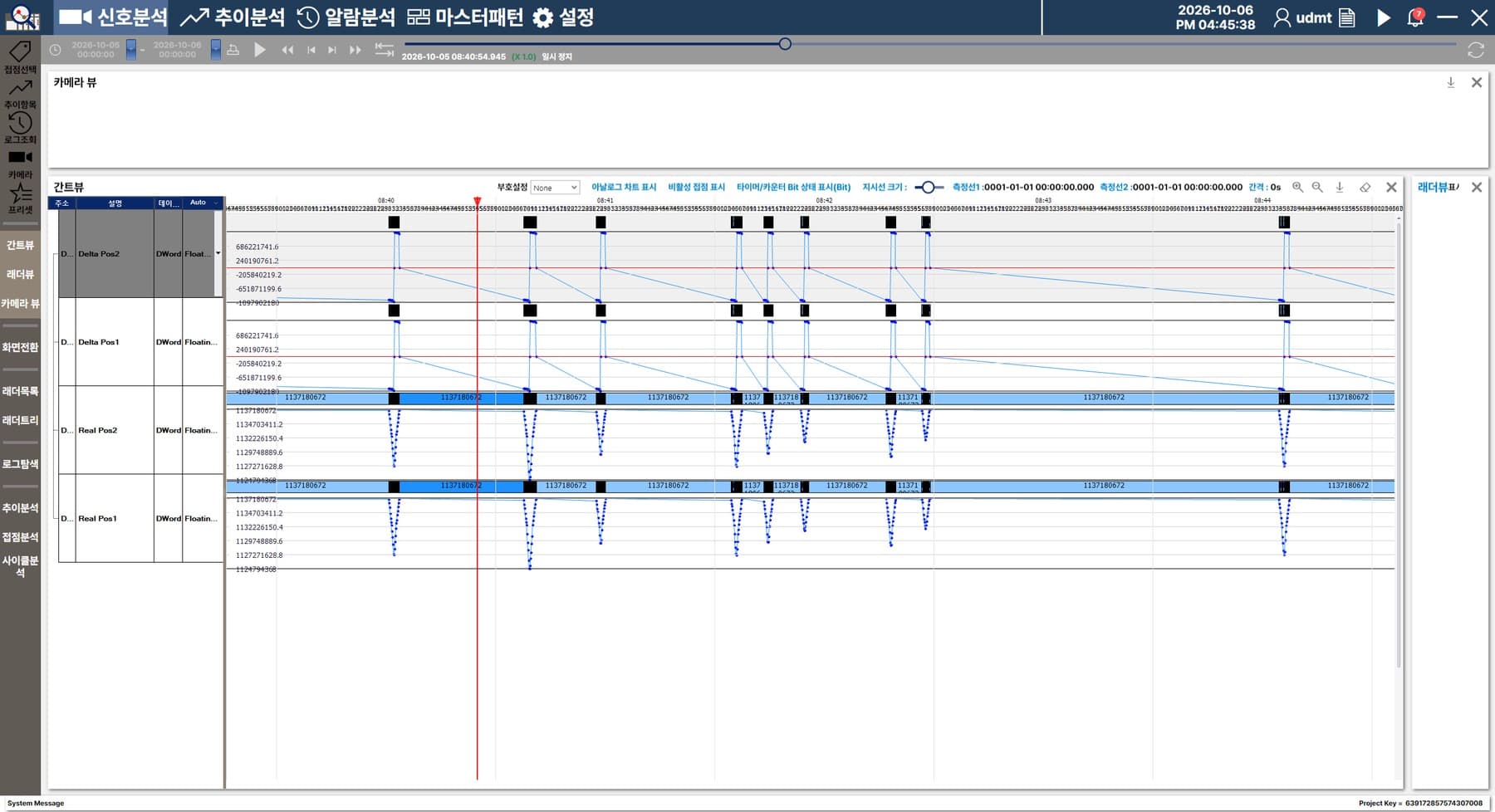Viewport: 1495px width, 812px height.
Task: Click the 래더뷰 sidebar button
Action: 20,274
